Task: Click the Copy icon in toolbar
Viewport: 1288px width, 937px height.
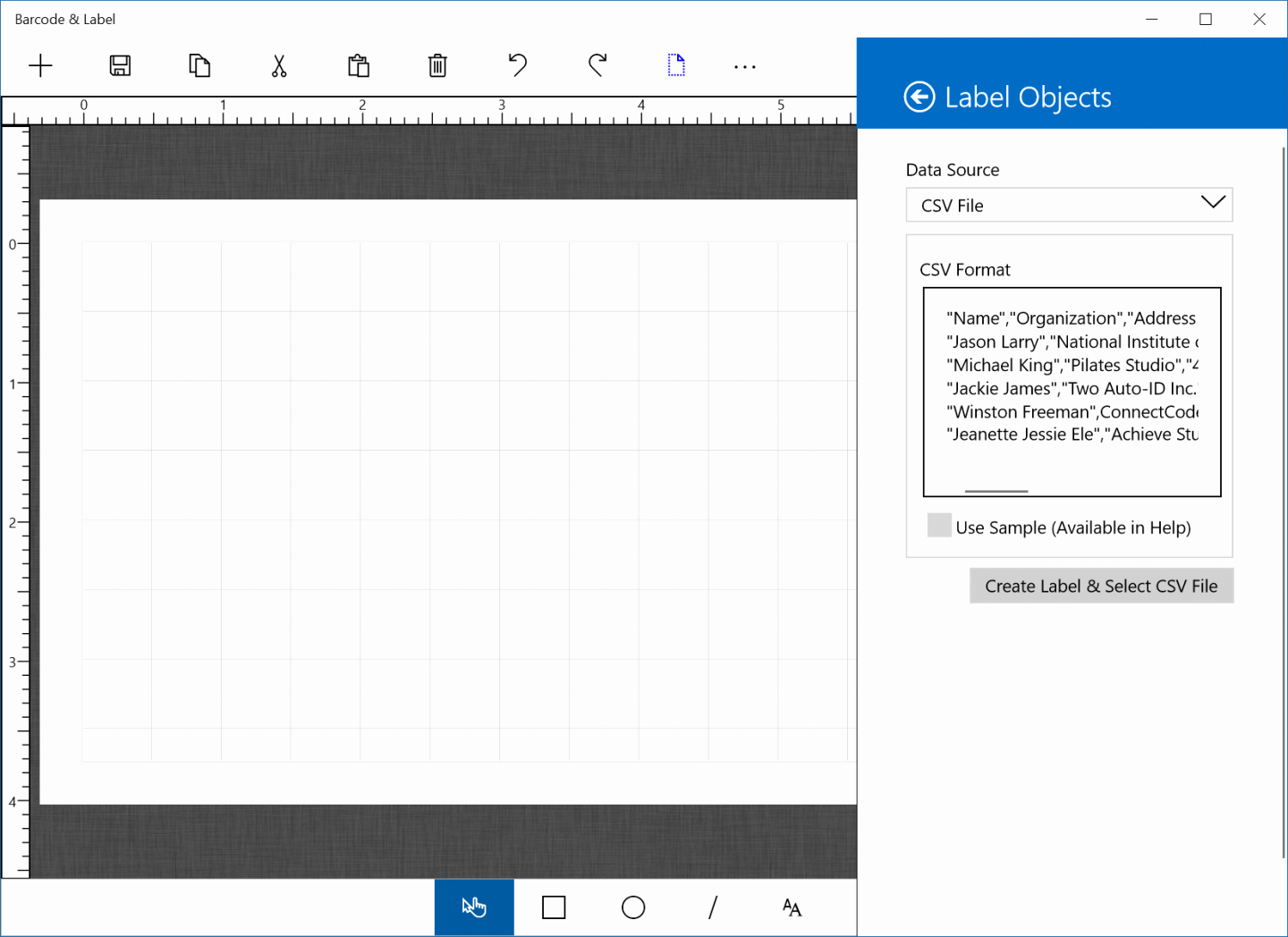Action: click(199, 65)
